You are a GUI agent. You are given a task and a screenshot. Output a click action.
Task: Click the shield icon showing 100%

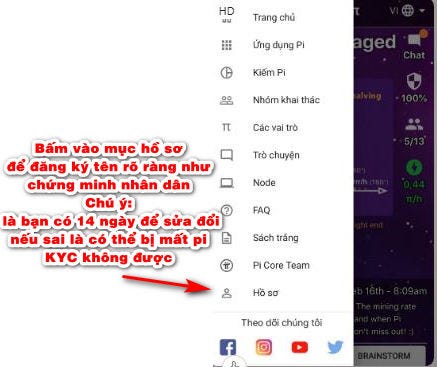pyautogui.click(x=414, y=81)
